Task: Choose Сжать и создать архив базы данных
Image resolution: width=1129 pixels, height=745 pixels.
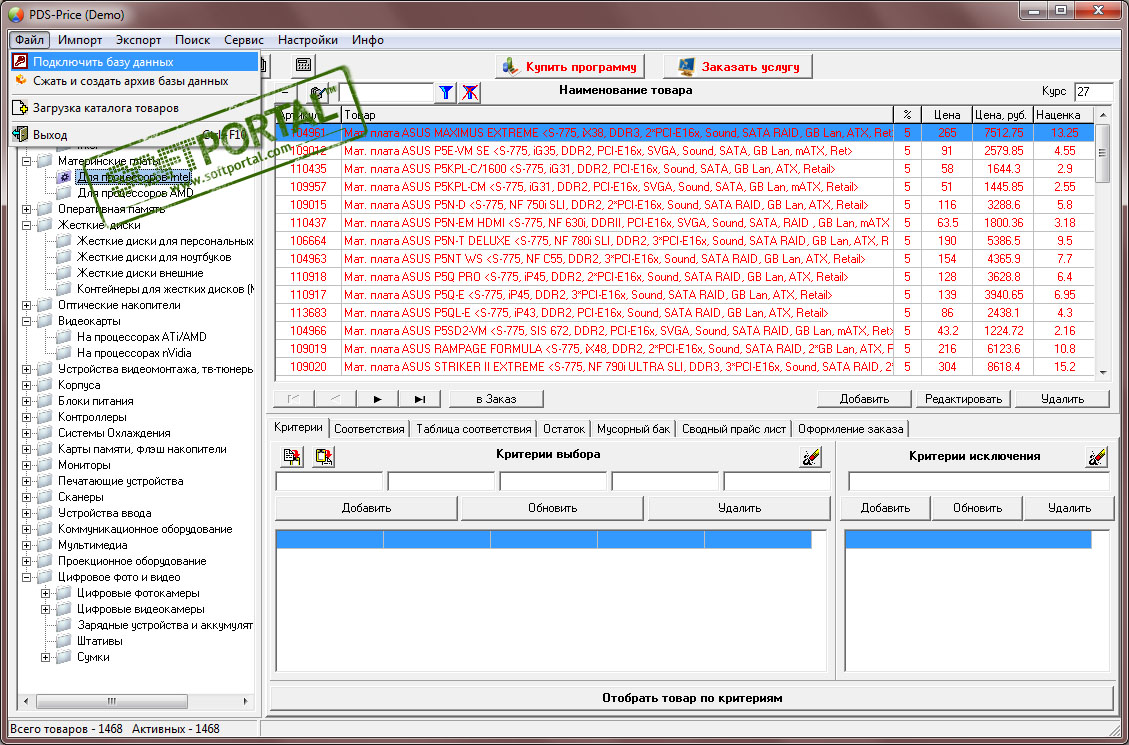Action: click(134, 81)
